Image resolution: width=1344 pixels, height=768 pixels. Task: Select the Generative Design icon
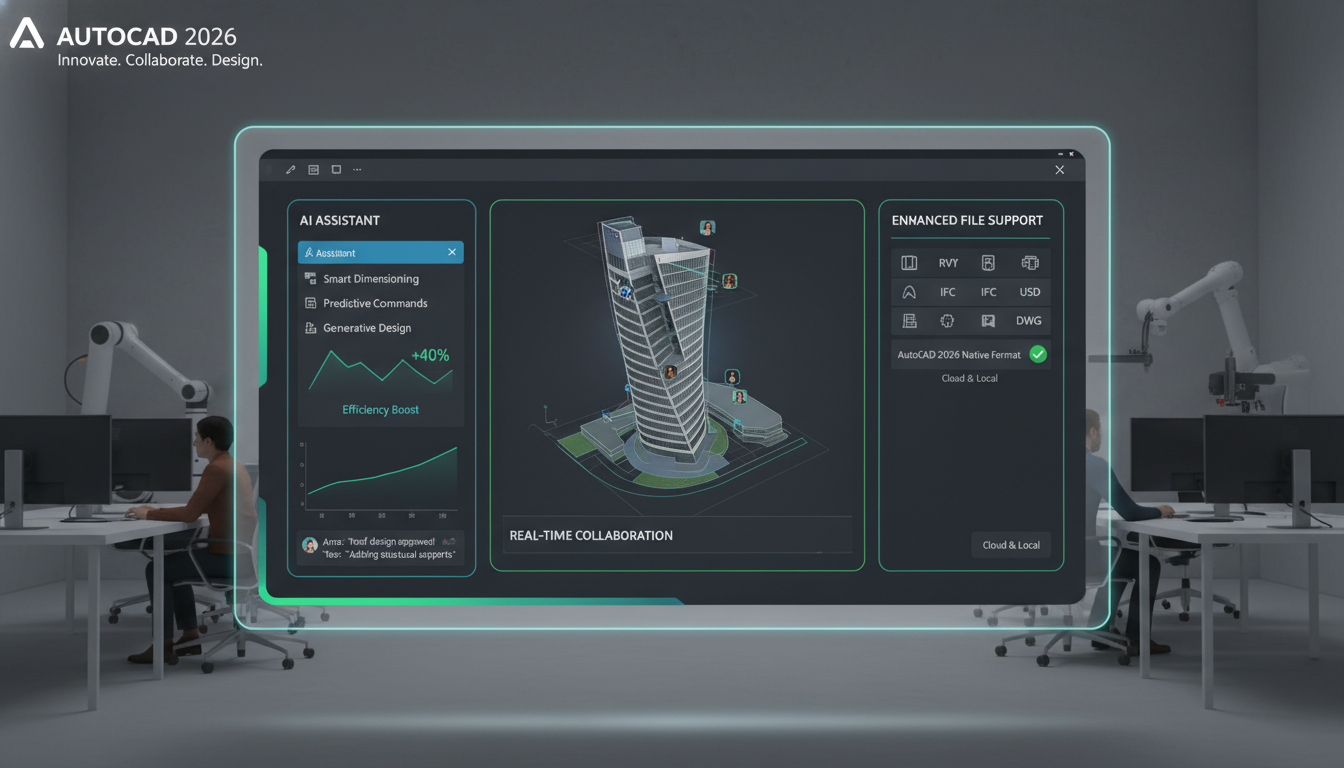click(310, 328)
